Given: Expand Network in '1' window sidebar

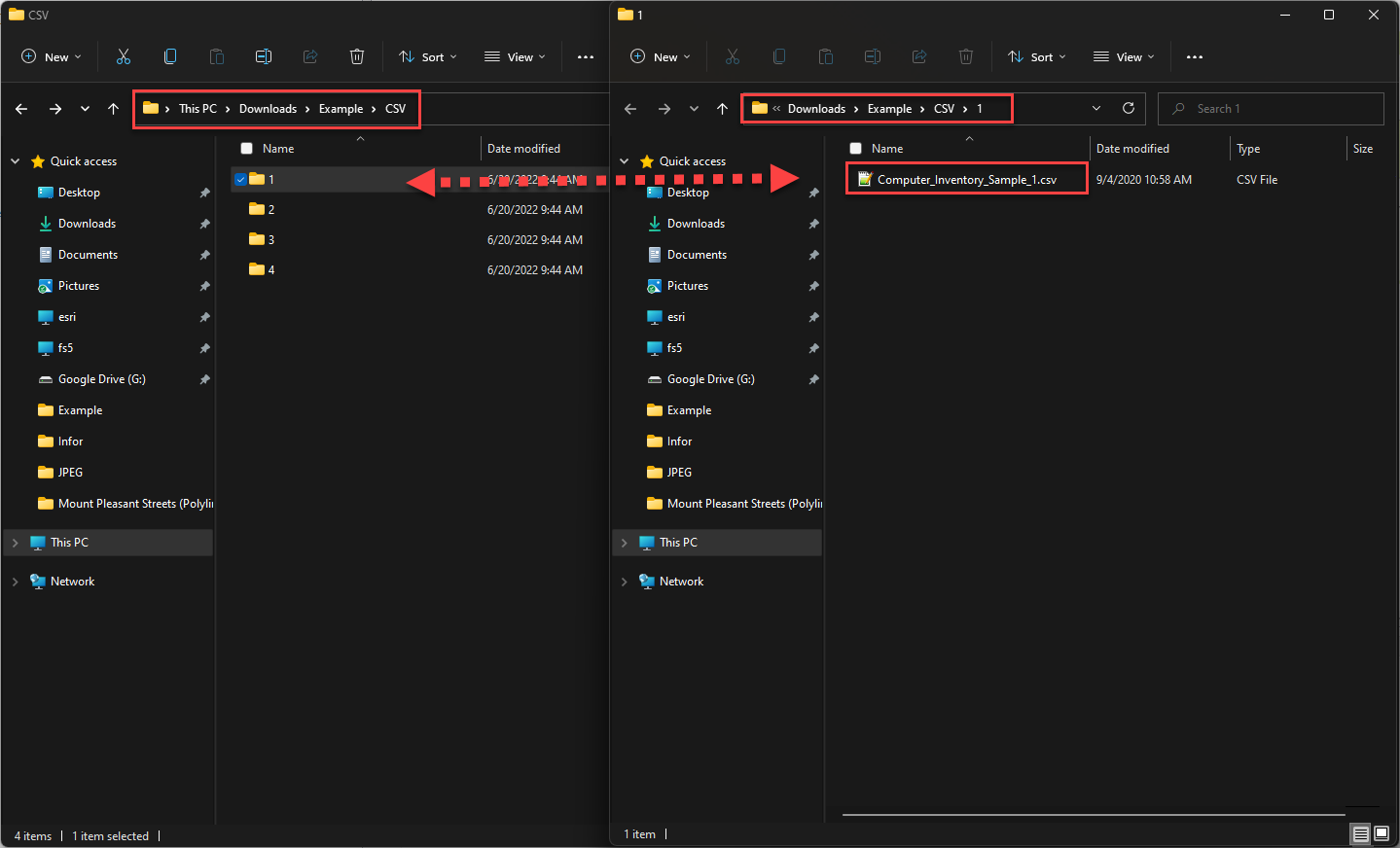Looking at the screenshot, I should point(624,582).
